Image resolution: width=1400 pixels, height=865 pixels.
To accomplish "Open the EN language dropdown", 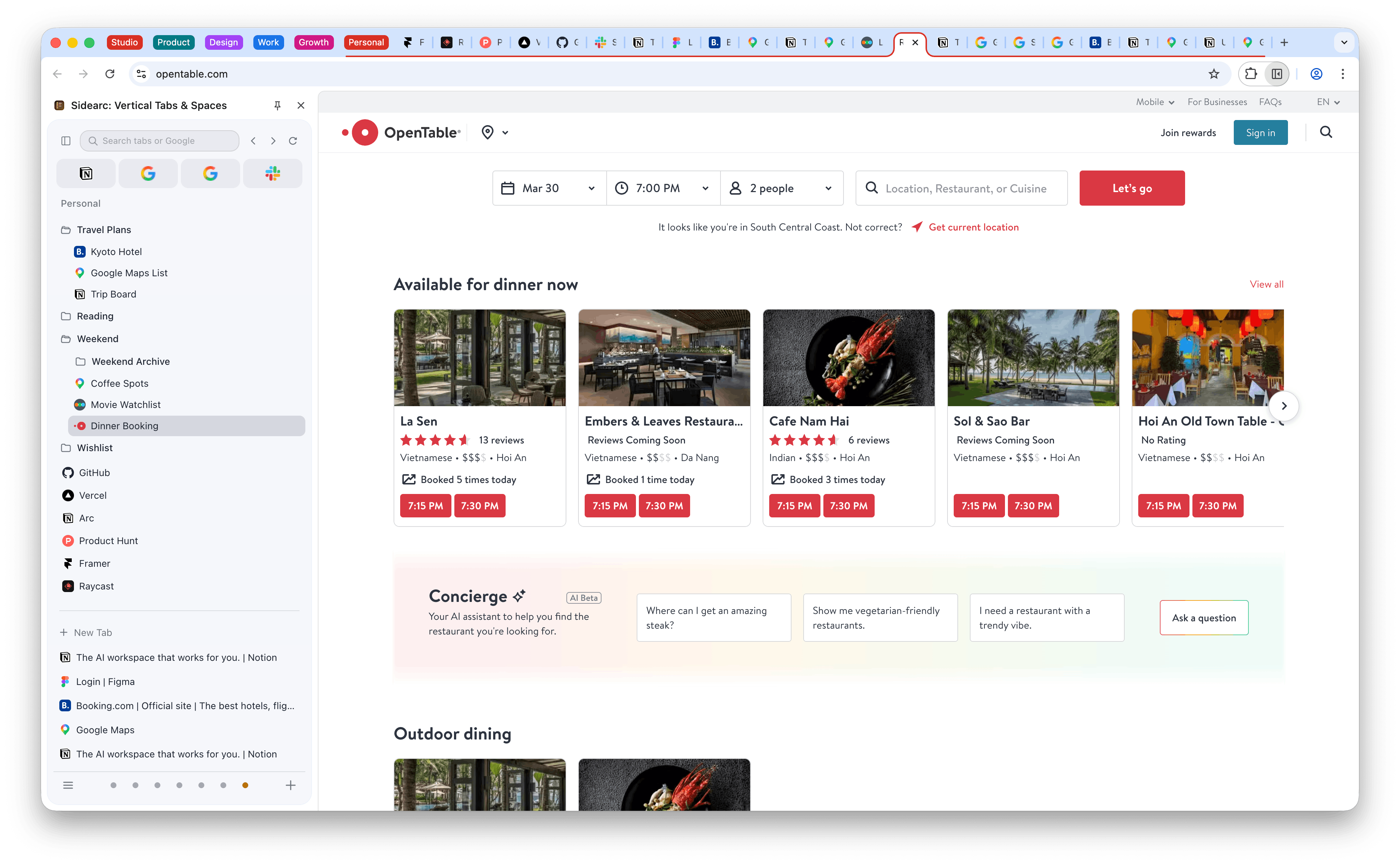I will (x=1328, y=102).
